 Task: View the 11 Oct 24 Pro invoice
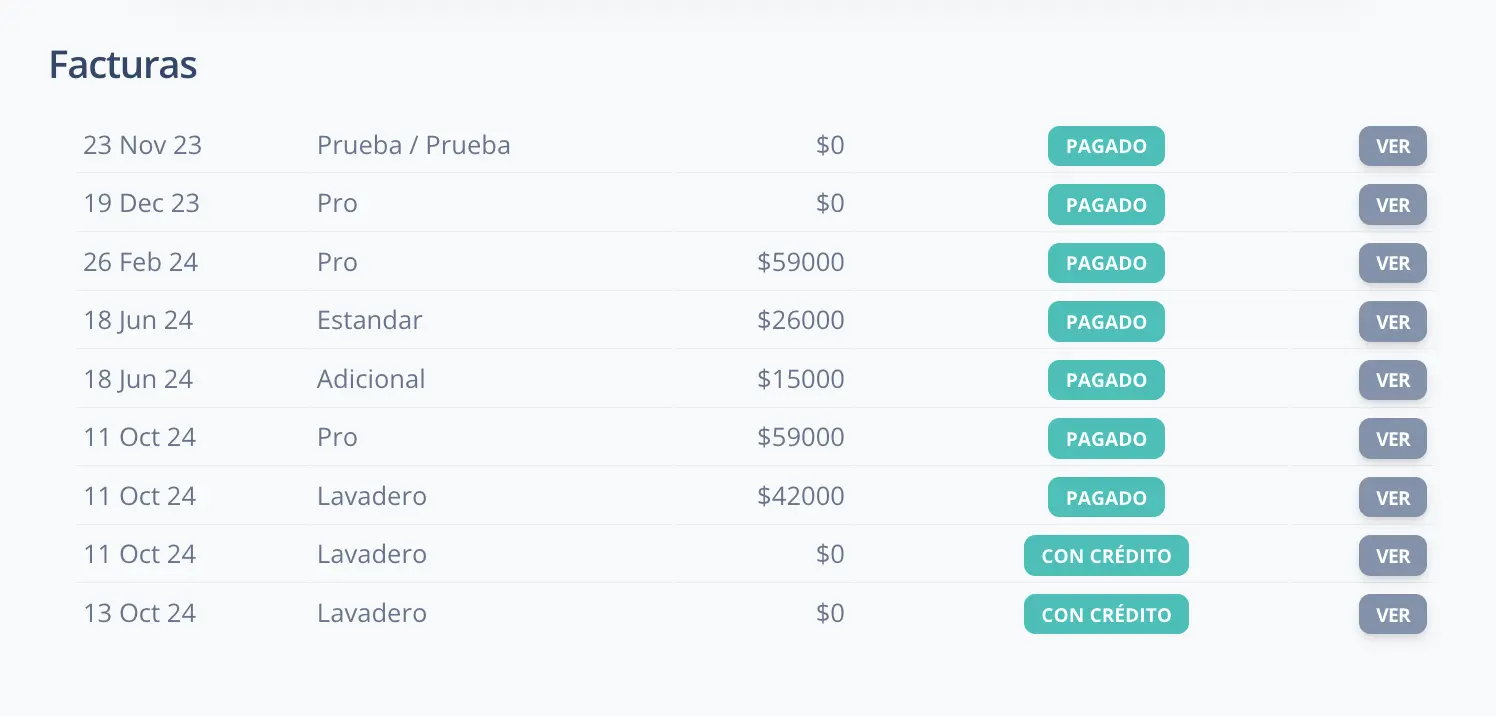[x=1392, y=439]
